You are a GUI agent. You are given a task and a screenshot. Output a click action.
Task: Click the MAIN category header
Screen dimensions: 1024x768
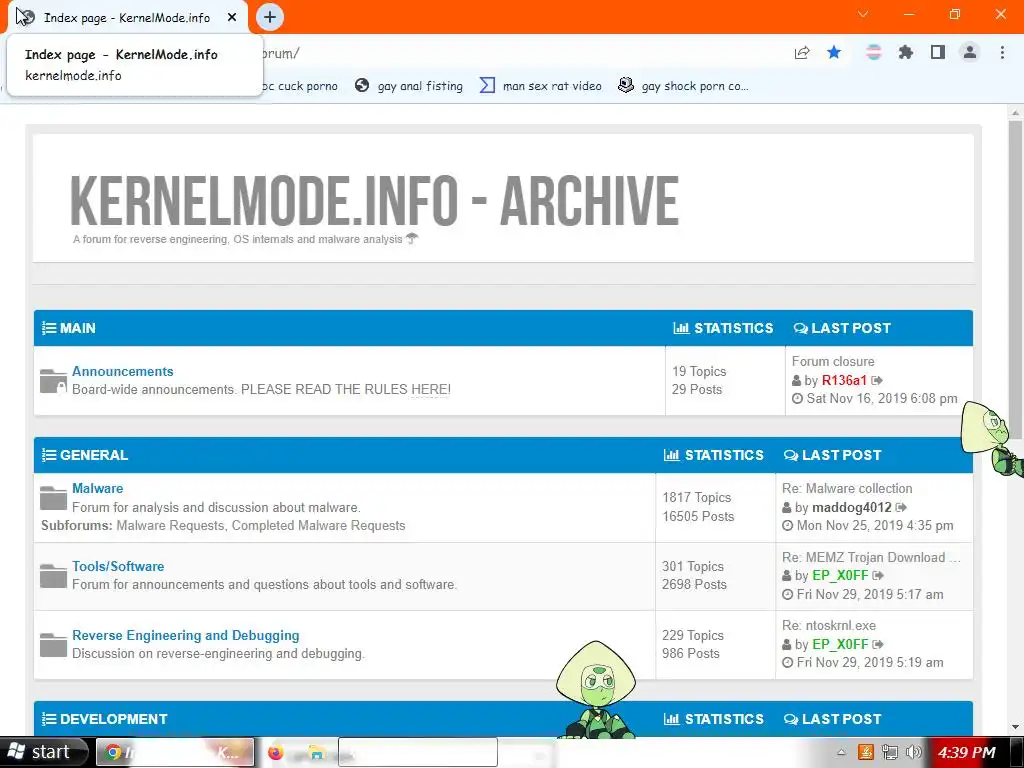pos(77,328)
